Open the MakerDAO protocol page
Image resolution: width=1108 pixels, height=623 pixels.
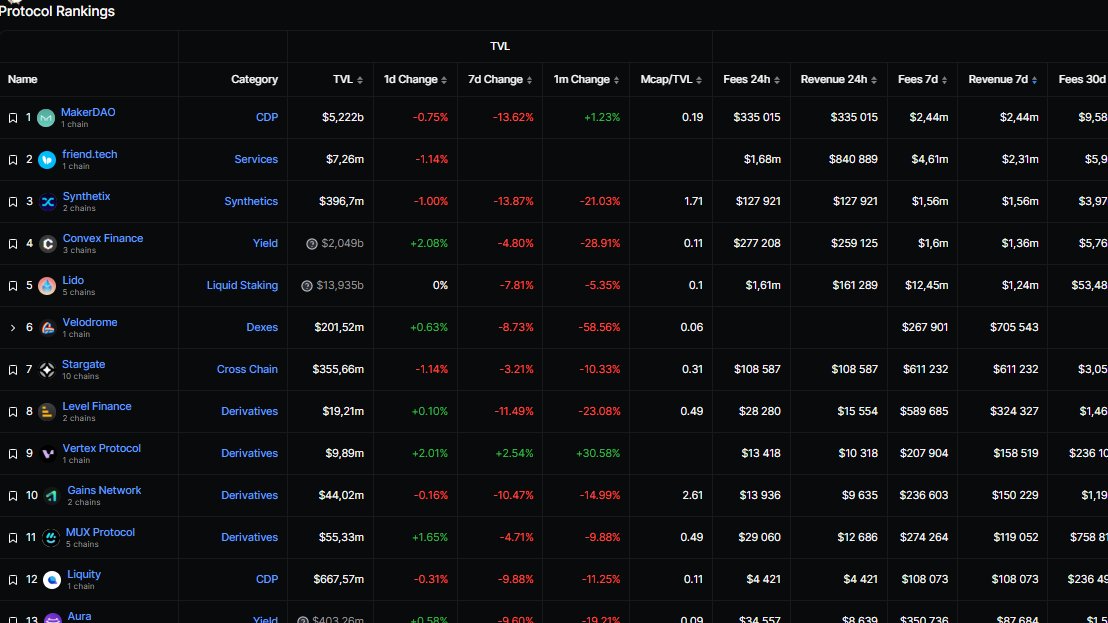88,112
